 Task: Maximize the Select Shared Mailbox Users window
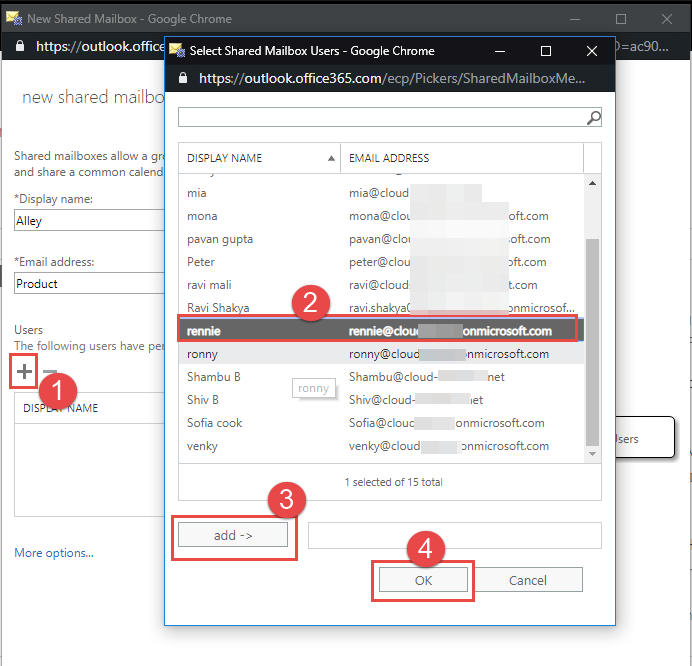tap(546, 51)
